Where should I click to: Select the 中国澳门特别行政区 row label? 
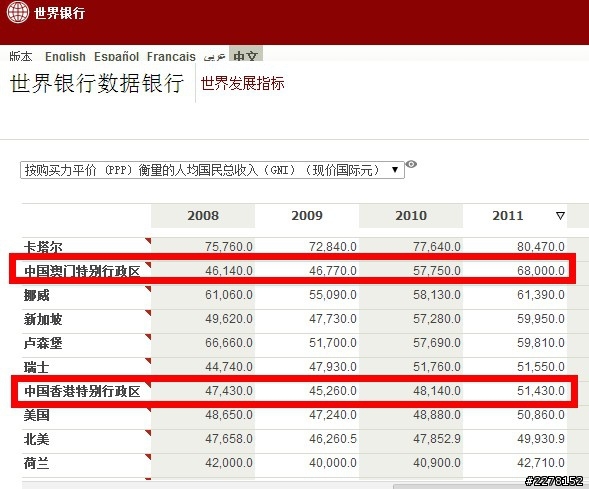tap(82, 271)
